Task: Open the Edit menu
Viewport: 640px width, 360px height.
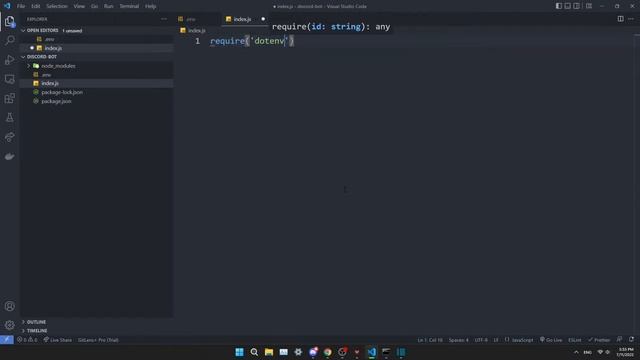Action: [x=36, y=6]
